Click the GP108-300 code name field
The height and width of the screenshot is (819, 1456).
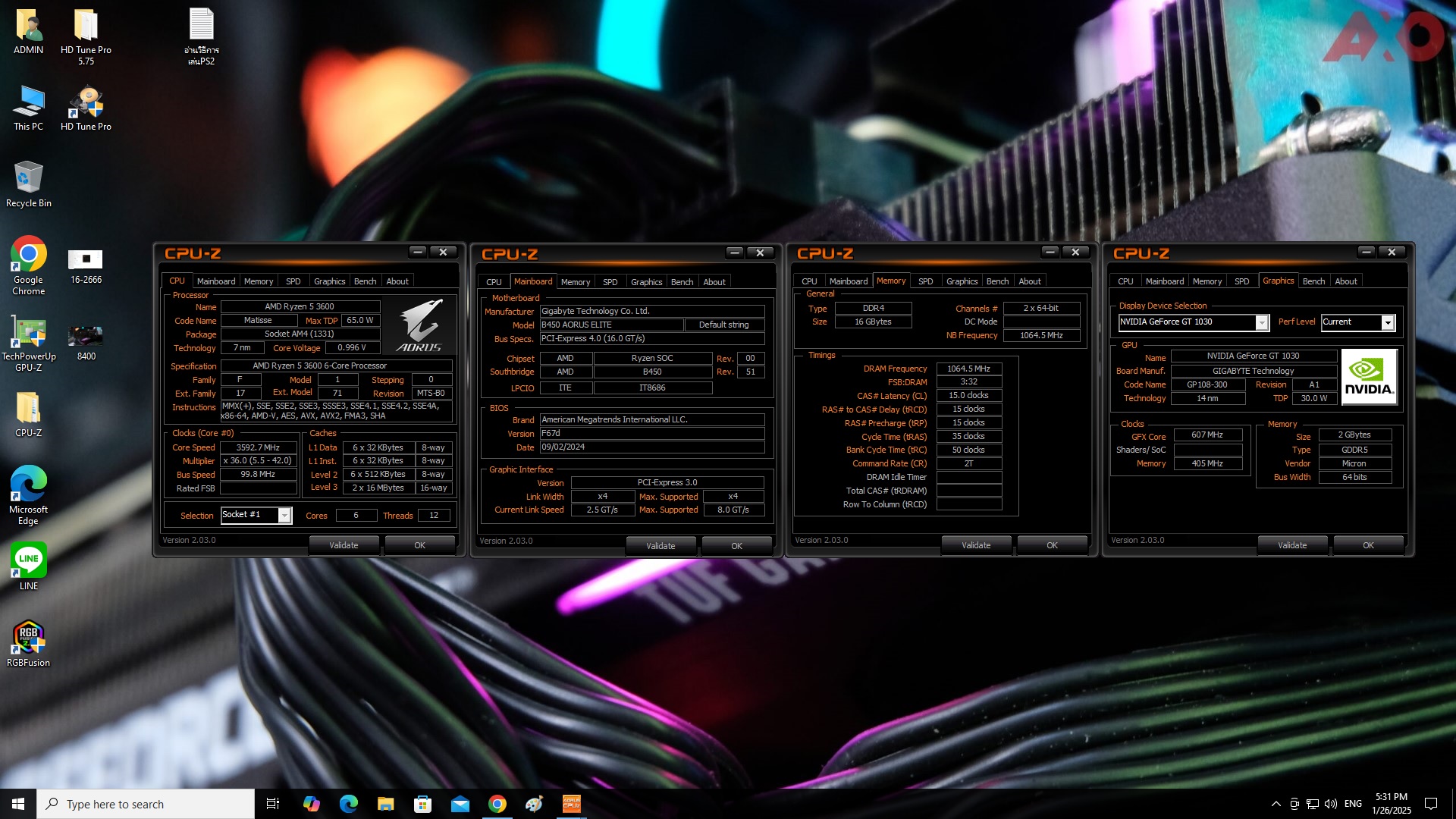click(x=1207, y=385)
